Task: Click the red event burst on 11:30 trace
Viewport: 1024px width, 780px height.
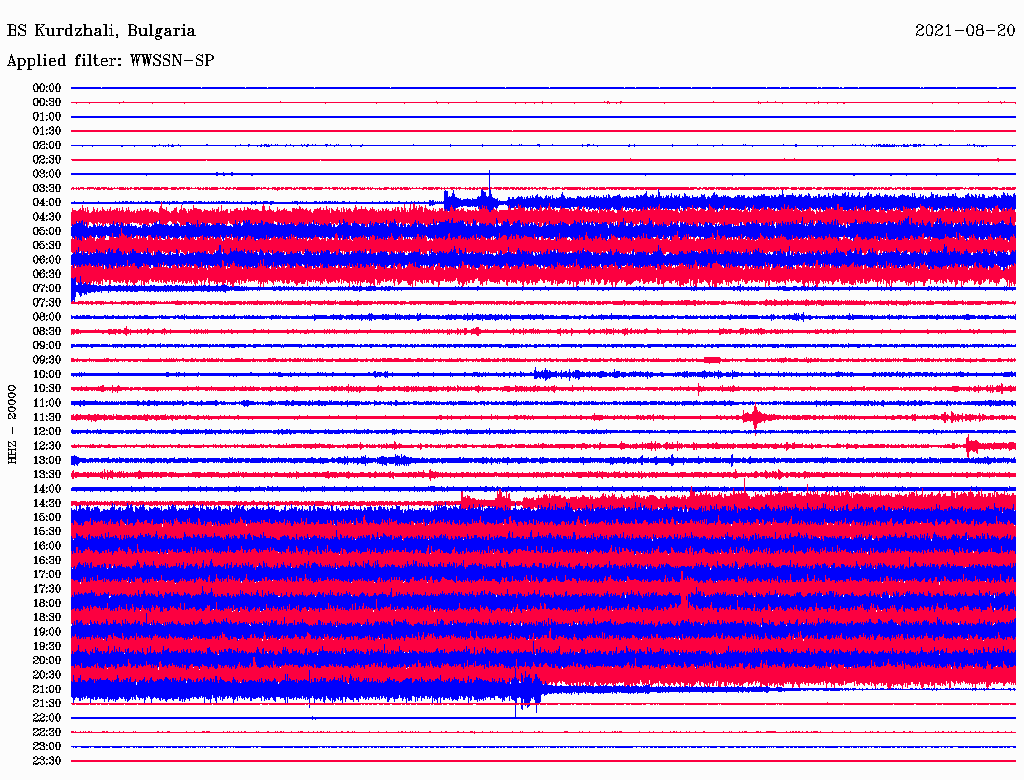Action: [756, 417]
